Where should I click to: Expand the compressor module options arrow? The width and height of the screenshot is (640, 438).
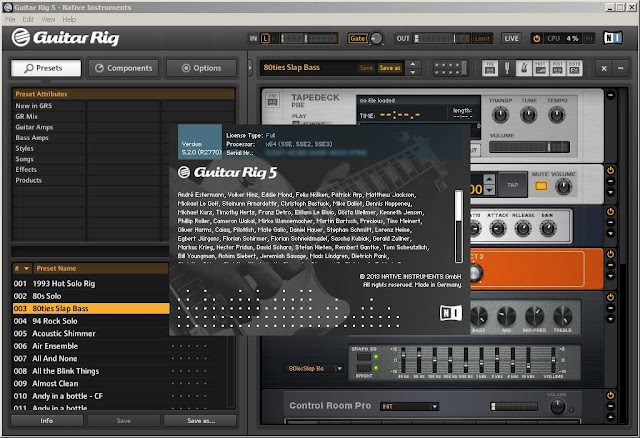pos(611,233)
